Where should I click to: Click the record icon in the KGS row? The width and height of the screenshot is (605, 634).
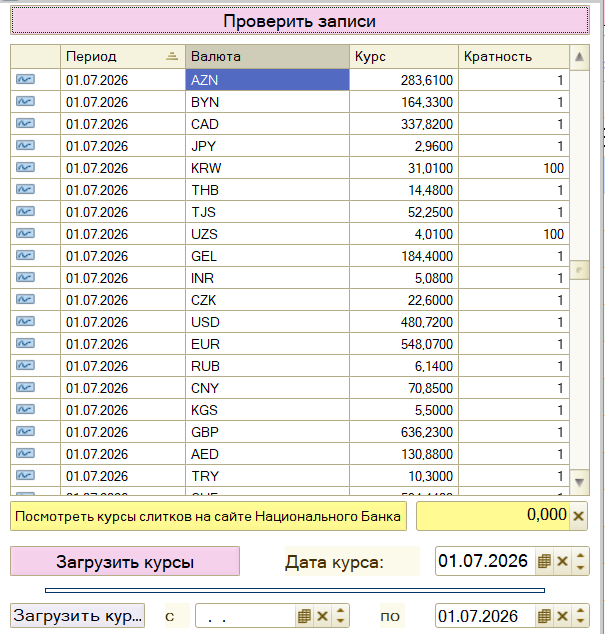pyautogui.click(x=25, y=409)
